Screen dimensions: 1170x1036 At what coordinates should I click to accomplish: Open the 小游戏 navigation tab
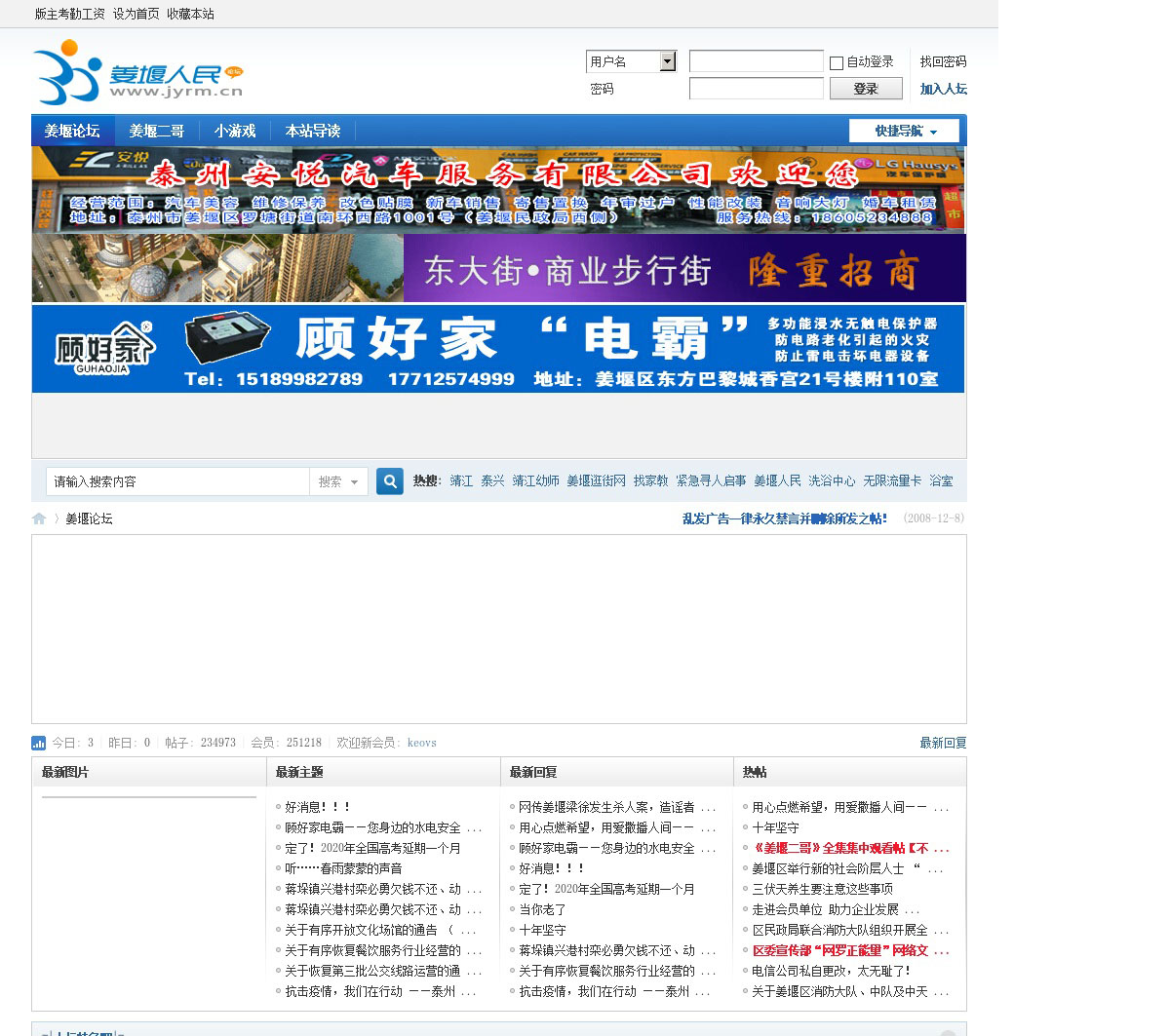[x=235, y=132]
